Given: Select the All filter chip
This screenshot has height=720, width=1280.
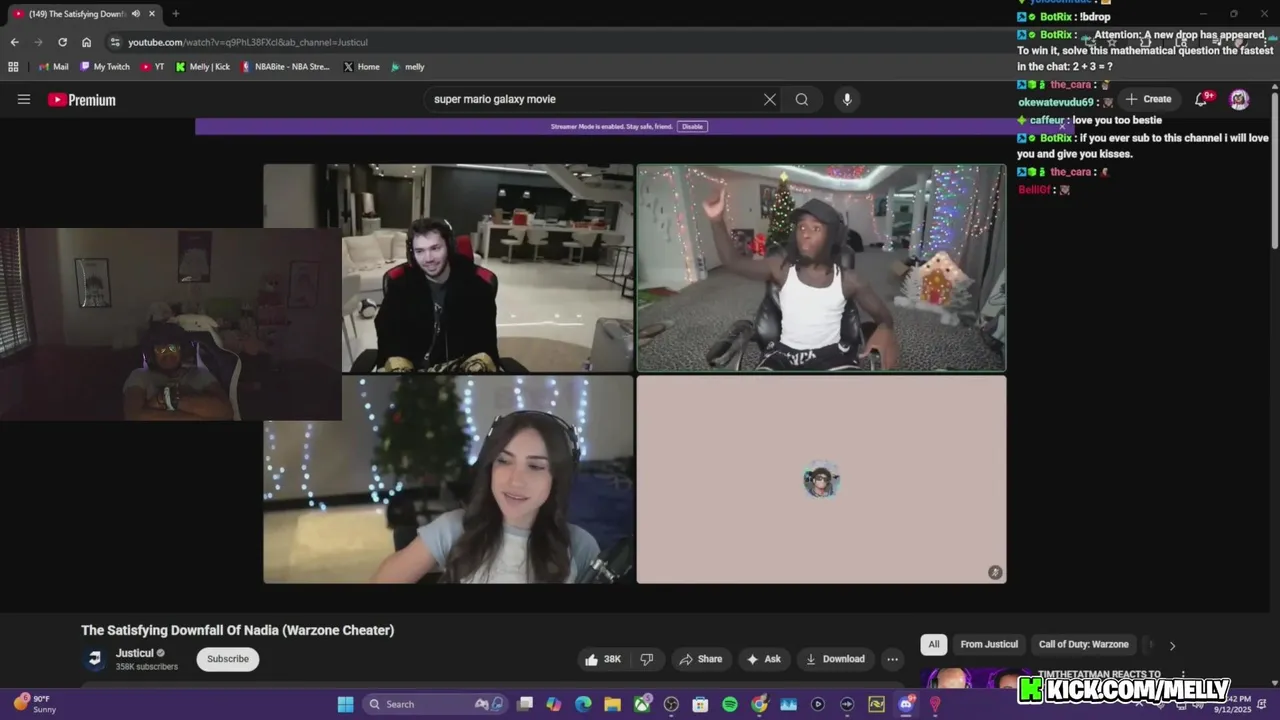Looking at the screenshot, I should pyautogui.click(x=934, y=645).
